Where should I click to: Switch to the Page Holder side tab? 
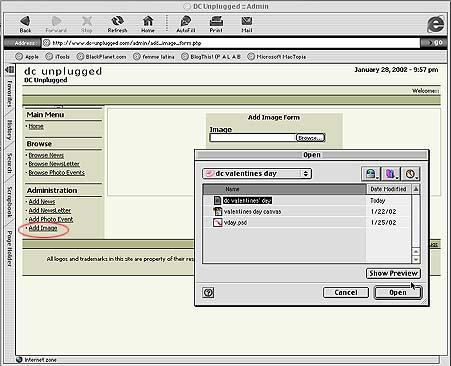pyautogui.click(x=9, y=249)
